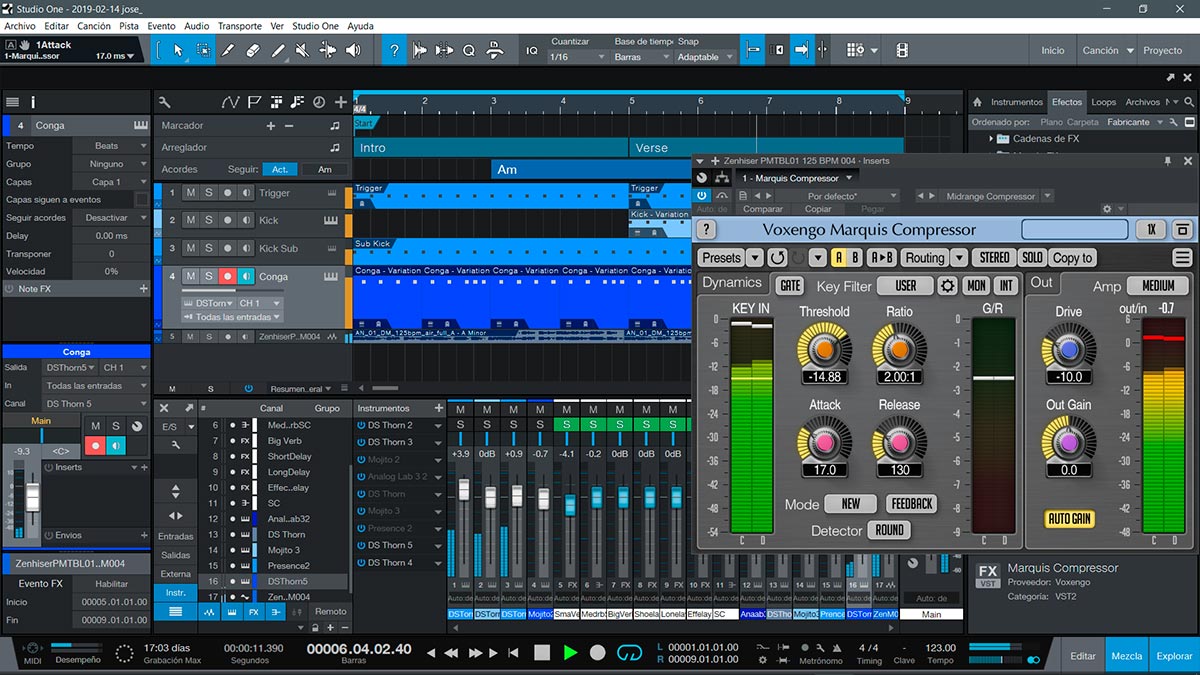Image resolution: width=1200 pixels, height=675 pixels.
Task: Expand Cadenas de FX folder
Action: [x=992, y=139]
